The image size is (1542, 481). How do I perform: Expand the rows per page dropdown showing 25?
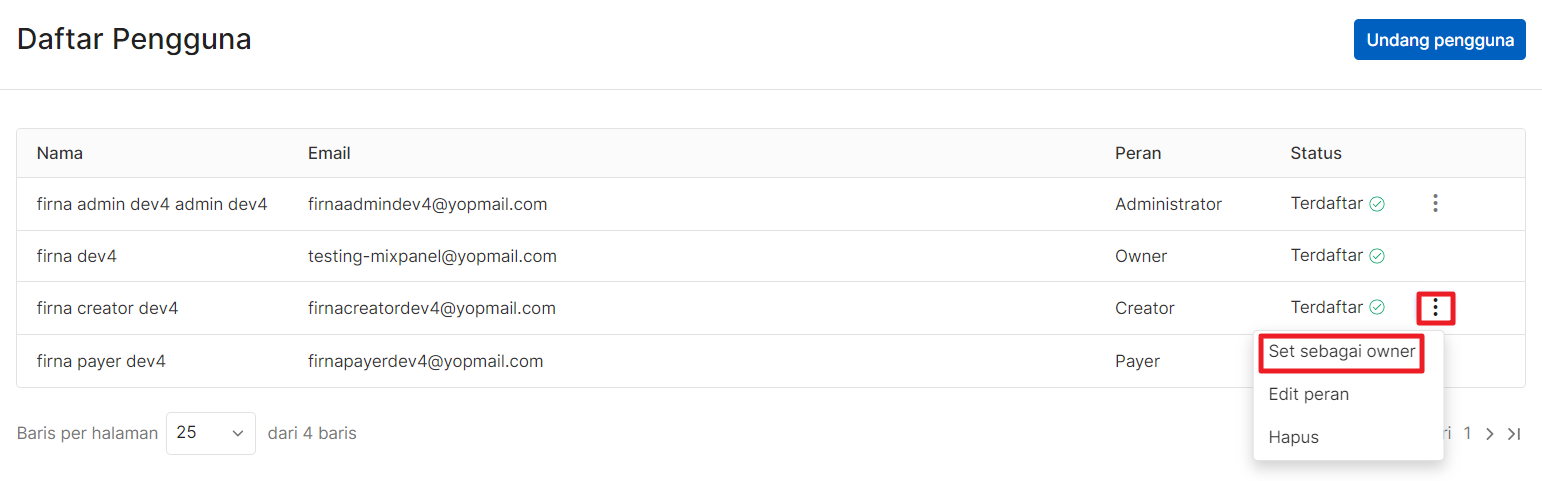click(x=211, y=433)
